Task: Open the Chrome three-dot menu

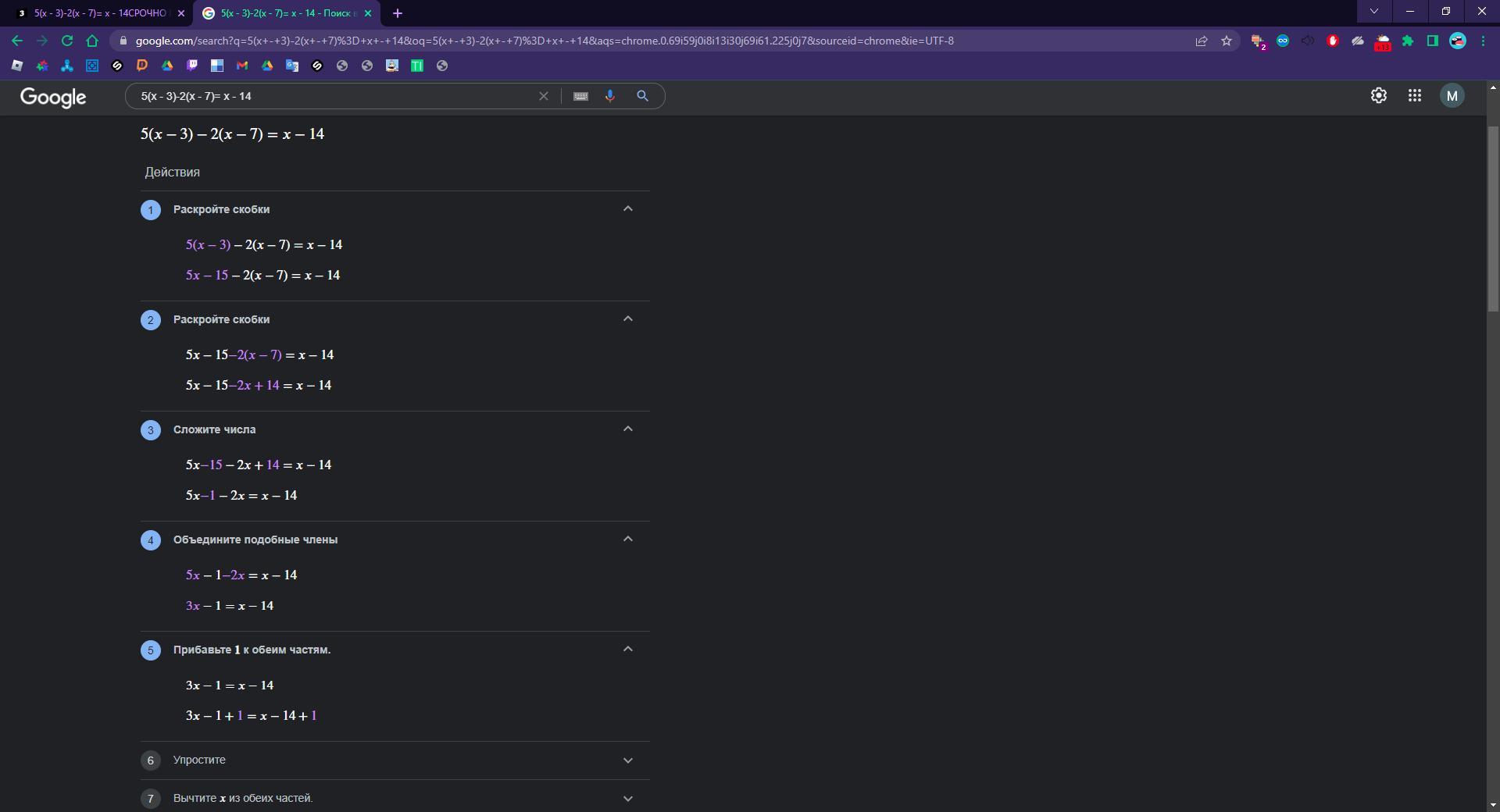Action: pos(1483,41)
